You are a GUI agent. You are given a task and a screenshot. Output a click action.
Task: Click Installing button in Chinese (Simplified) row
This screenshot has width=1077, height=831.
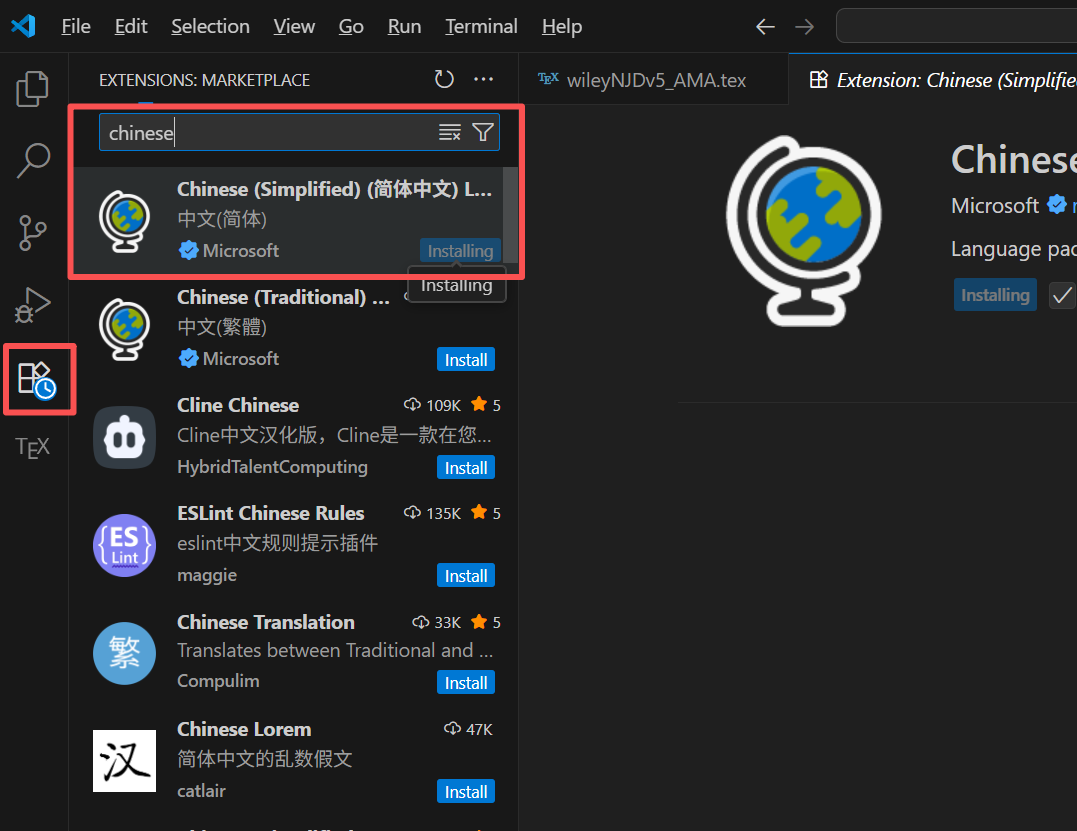tap(460, 251)
